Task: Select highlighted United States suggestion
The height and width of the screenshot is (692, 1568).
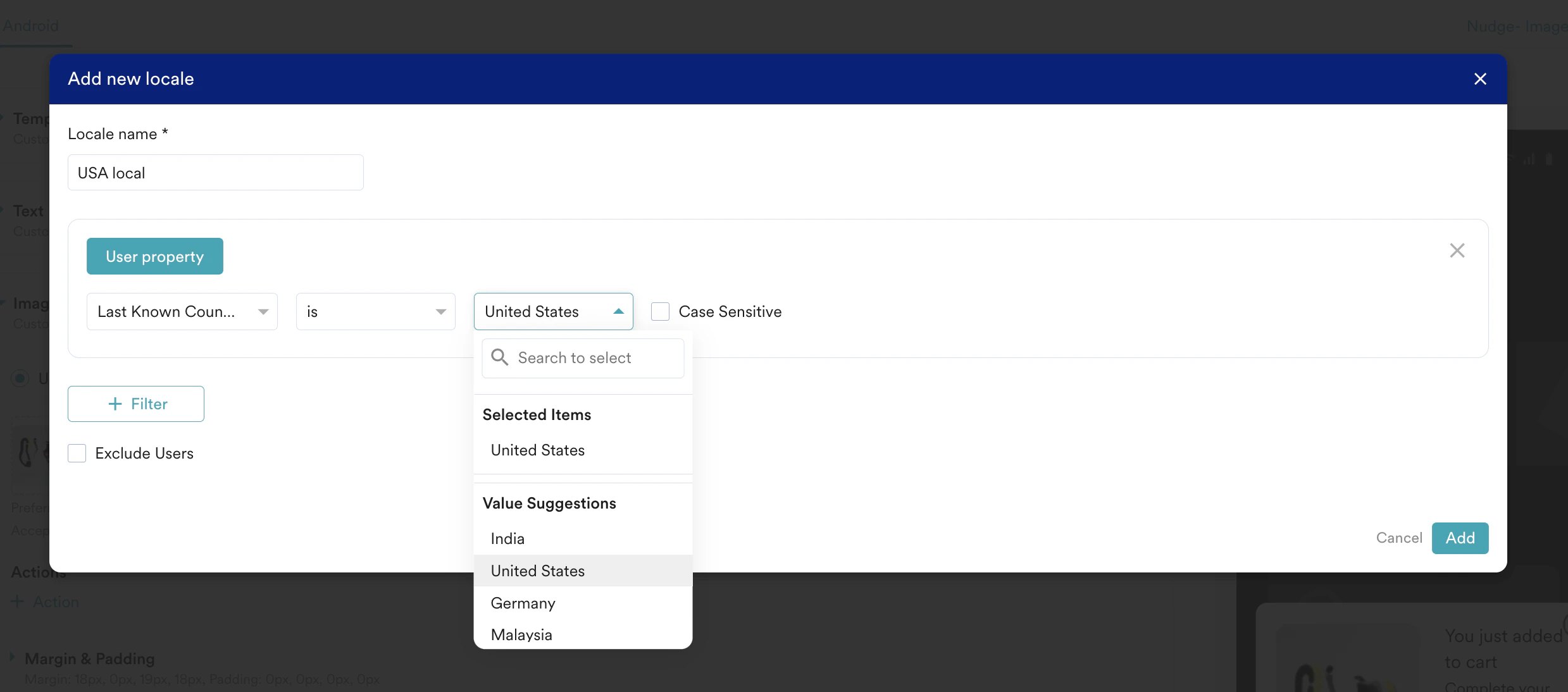Action: pyautogui.click(x=537, y=571)
